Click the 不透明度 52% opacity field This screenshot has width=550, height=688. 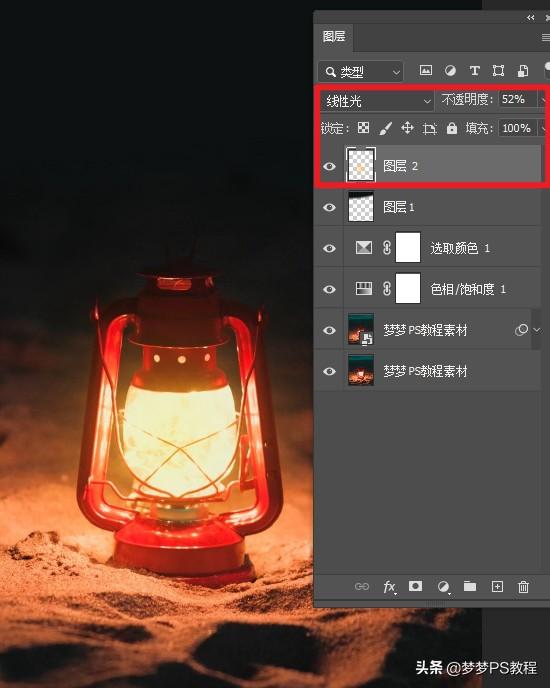[517, 99]
